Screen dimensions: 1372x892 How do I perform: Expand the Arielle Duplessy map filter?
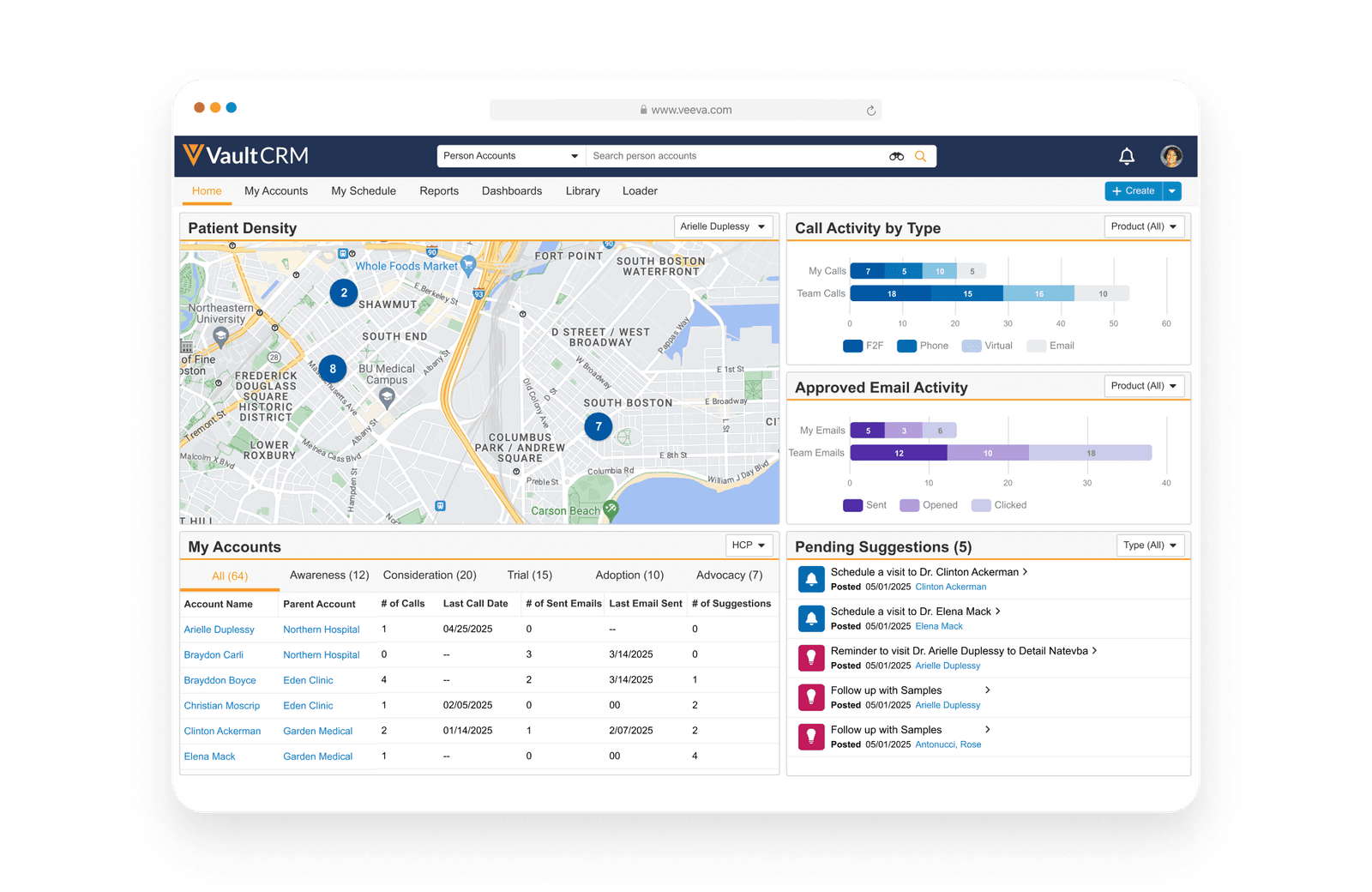[723, 226]
